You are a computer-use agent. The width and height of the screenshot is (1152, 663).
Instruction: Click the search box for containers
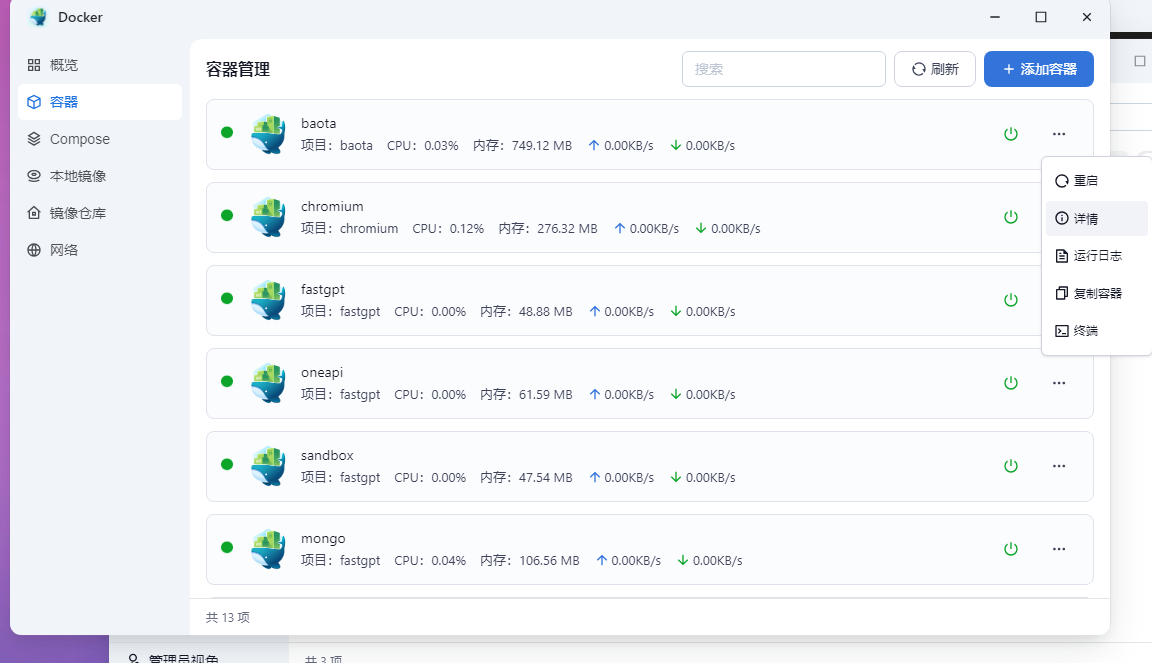[783, 69]
